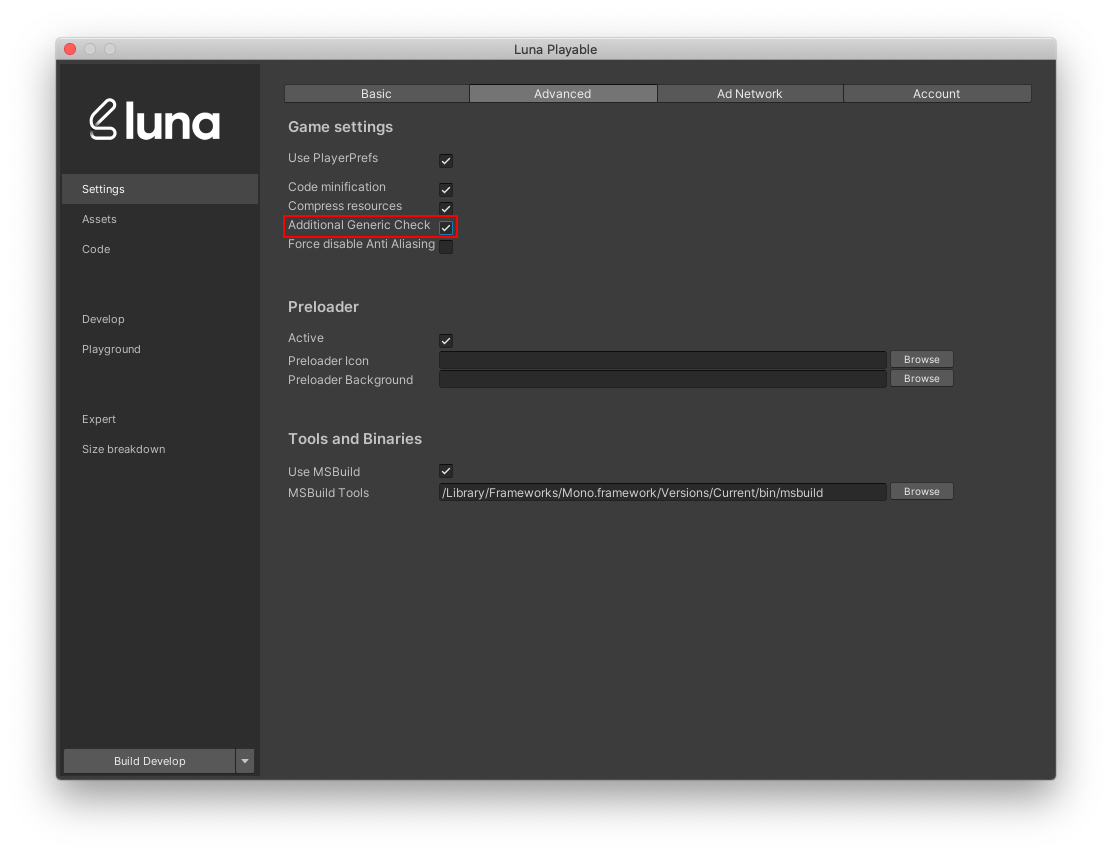
Task: Click the Luna logo in the sidebar
Action: click(x=155, y=120)
